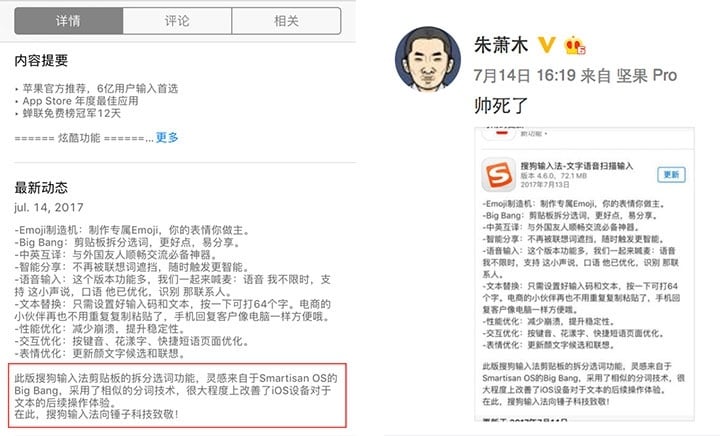This screenshot has height=436, width=720.
Task: Switch to the 评论 tab
Action: [177, 21]
